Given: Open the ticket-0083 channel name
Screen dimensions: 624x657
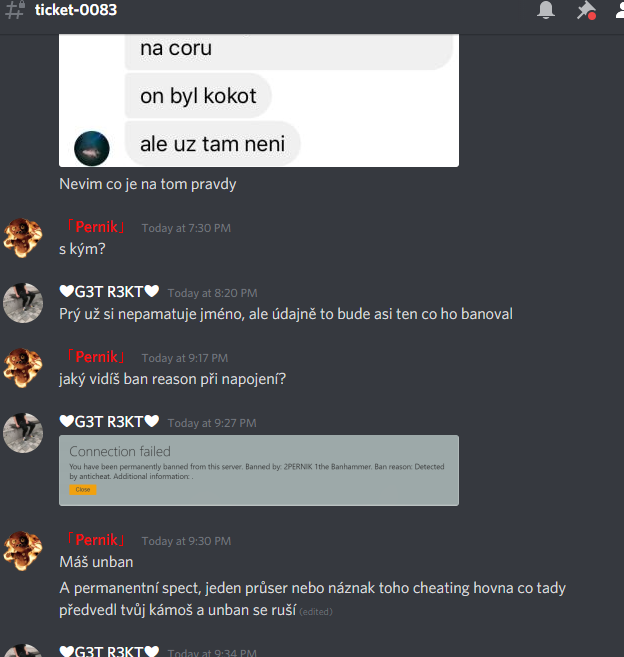Looking at the screenshot, I should point(76,10).
